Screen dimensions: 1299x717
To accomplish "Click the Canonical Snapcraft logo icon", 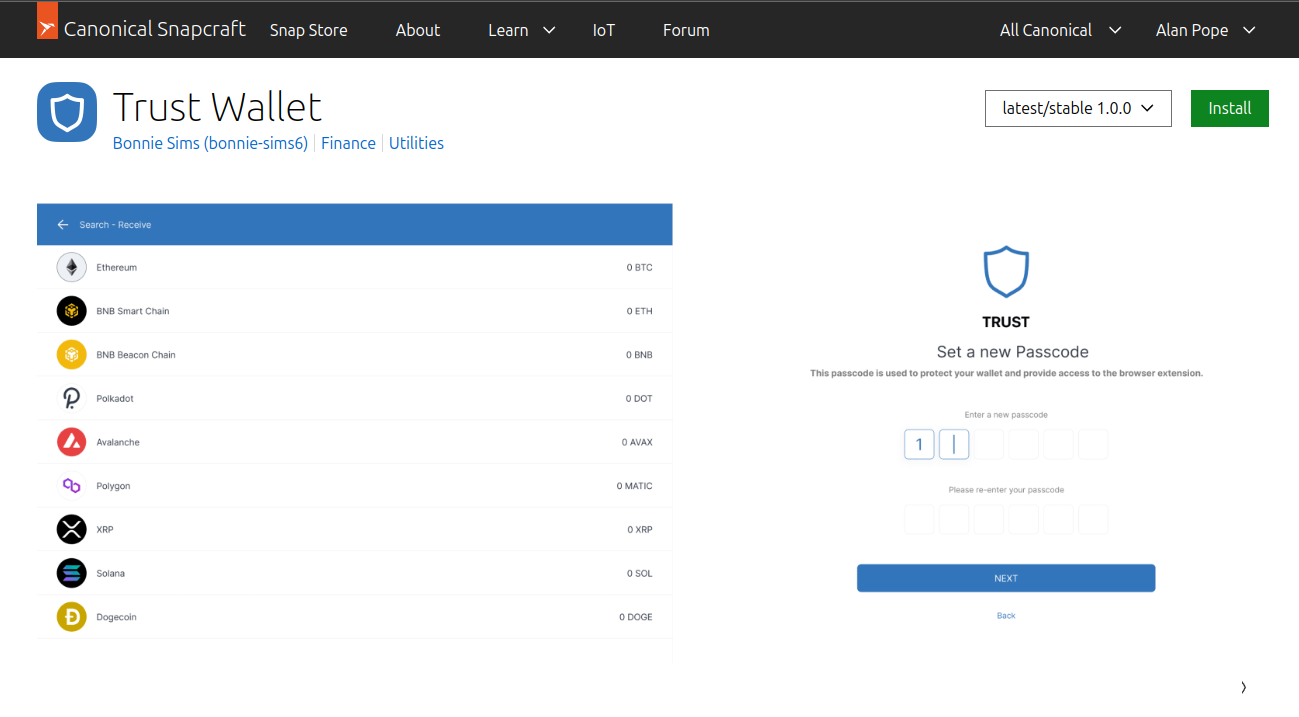I will click(x=47, y=21).
